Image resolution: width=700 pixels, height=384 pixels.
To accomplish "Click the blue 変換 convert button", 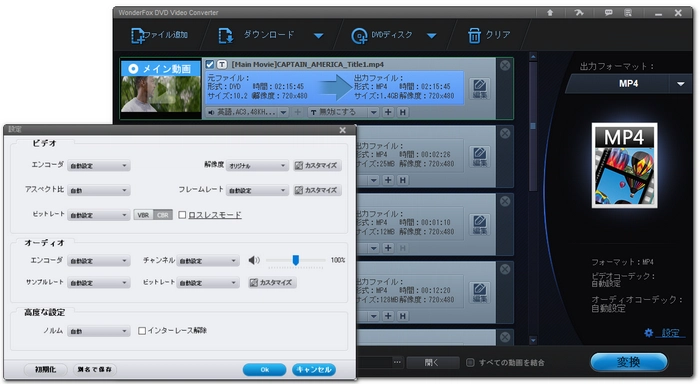I will point(629,362).
